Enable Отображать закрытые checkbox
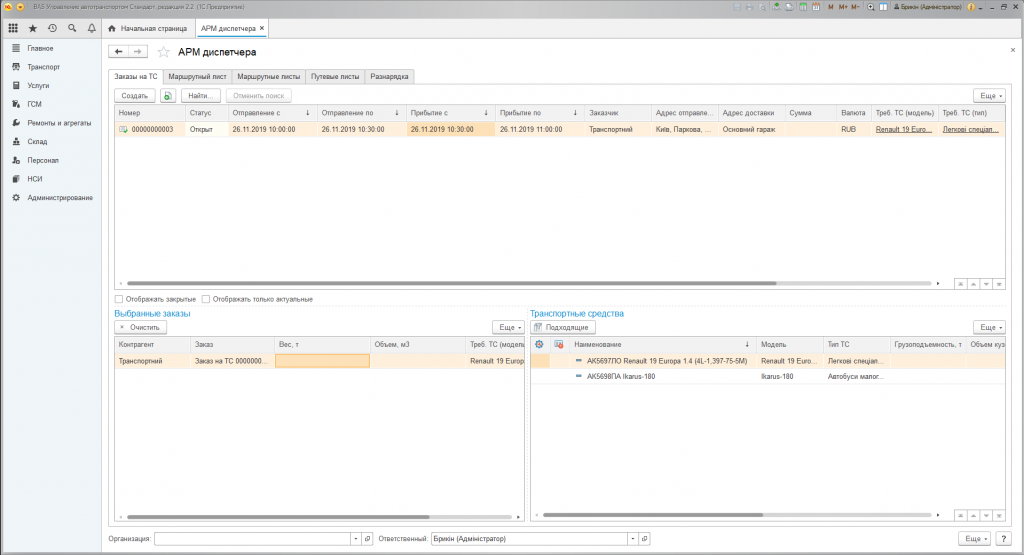 (119, 299)
